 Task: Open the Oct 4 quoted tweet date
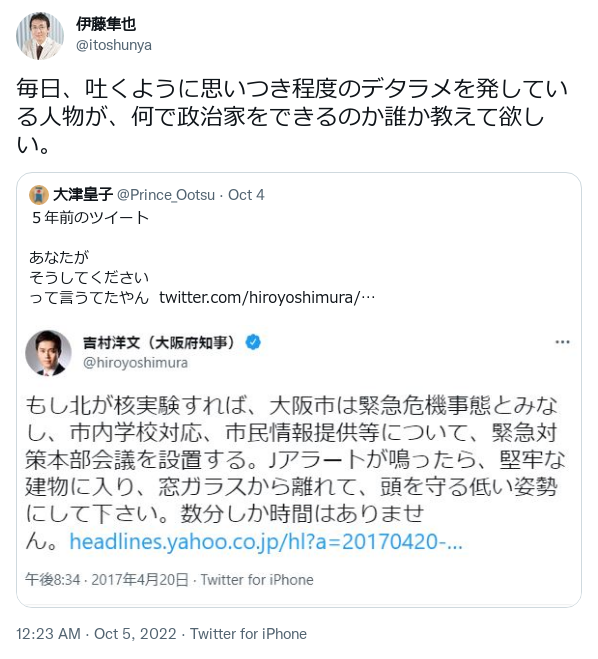coord(246,195)
